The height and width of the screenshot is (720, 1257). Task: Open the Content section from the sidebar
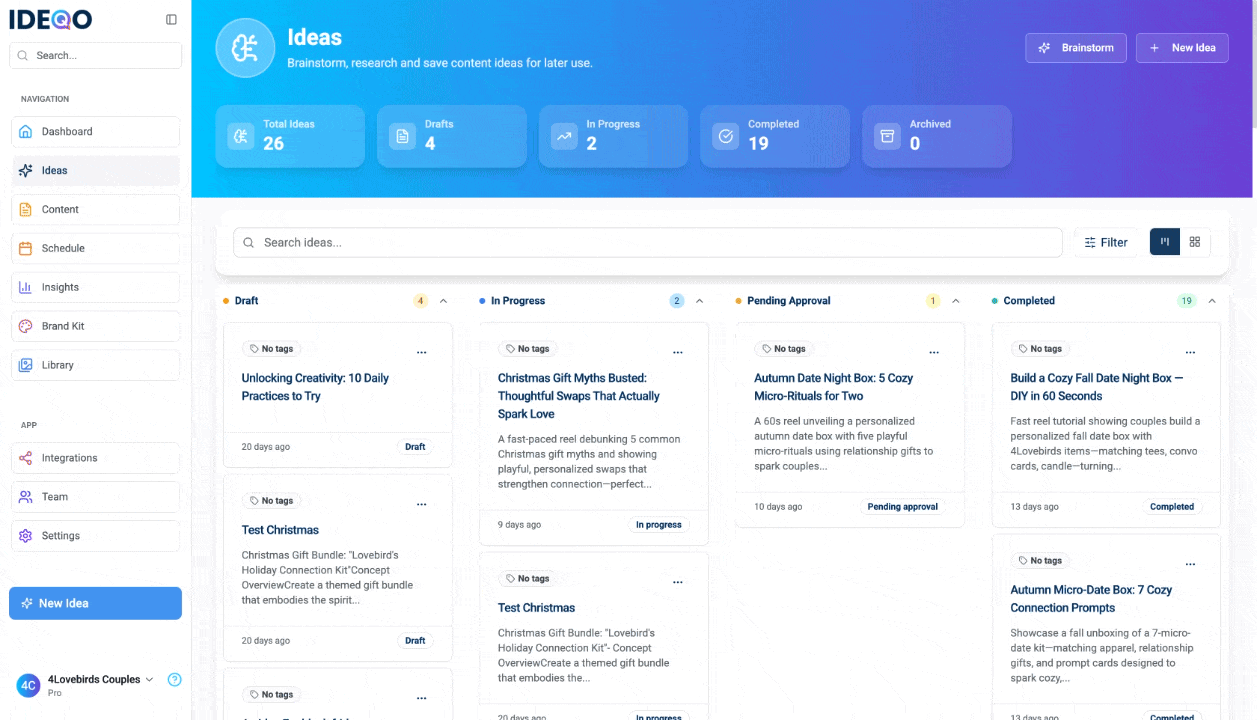(95, 209)
